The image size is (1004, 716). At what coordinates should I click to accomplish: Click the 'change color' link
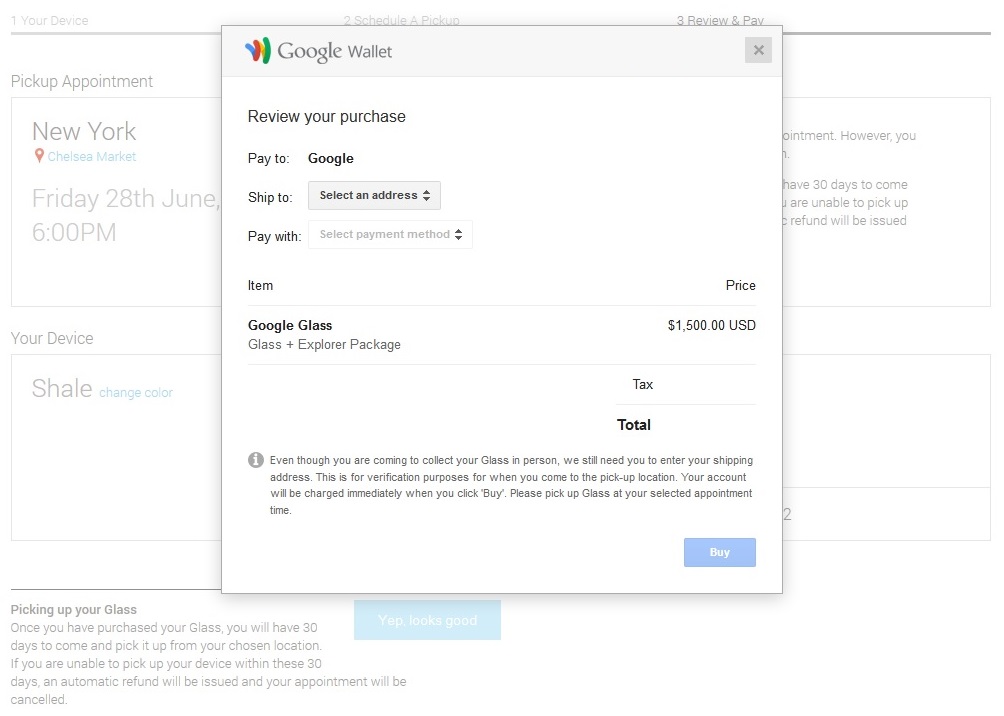[136, 393]
